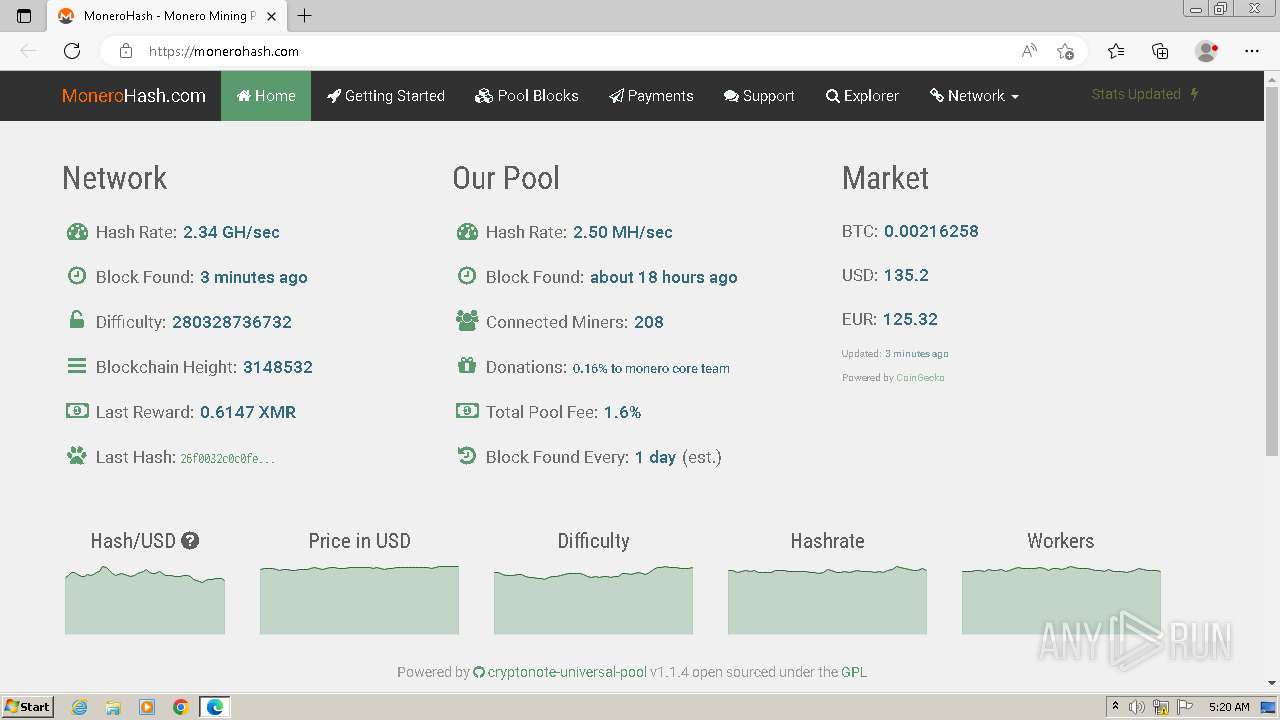Click the Blockchain Height bars icon
The image size is (1280, 720).
77,366
